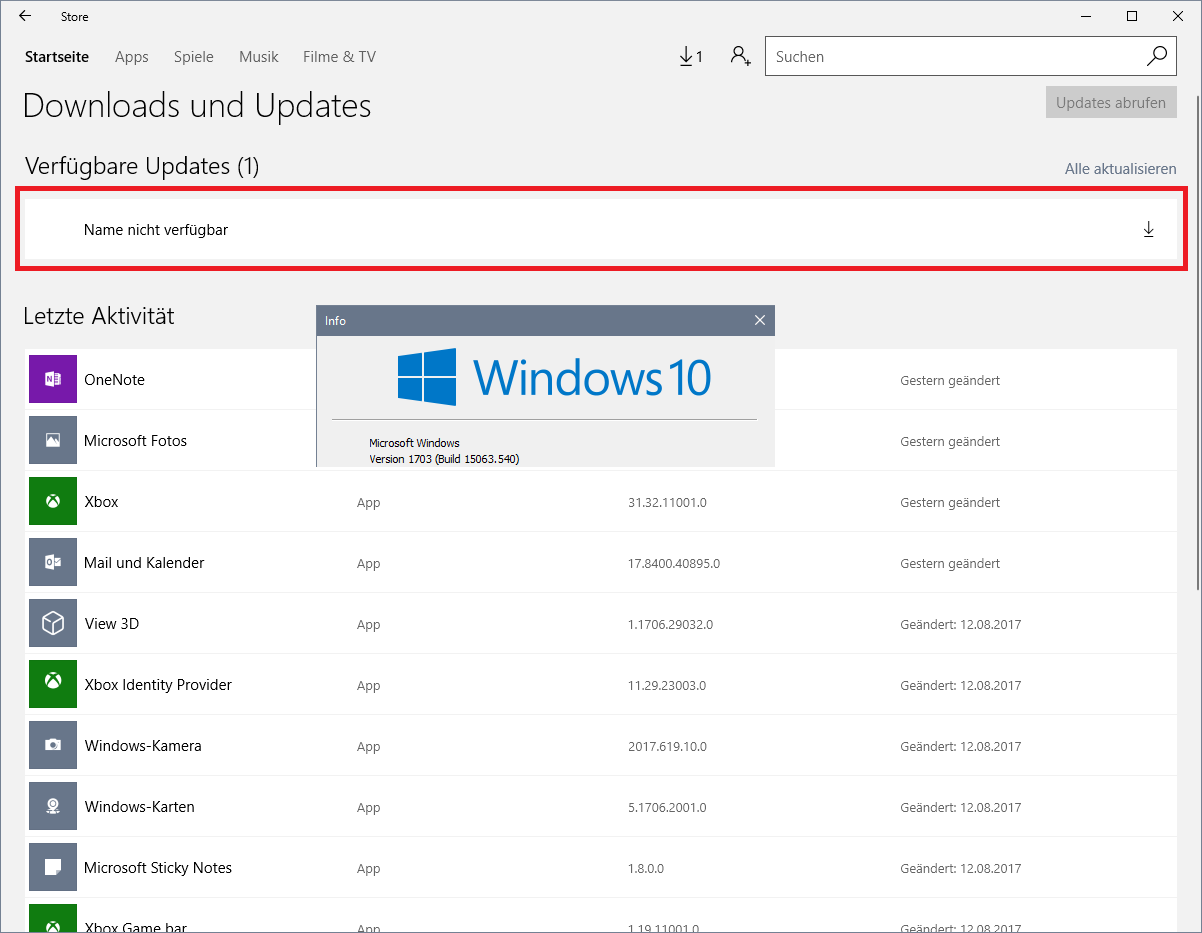Viewport: 1202px width, 933px height.
Task: Close the Info dialog
Action: [760, 320]
